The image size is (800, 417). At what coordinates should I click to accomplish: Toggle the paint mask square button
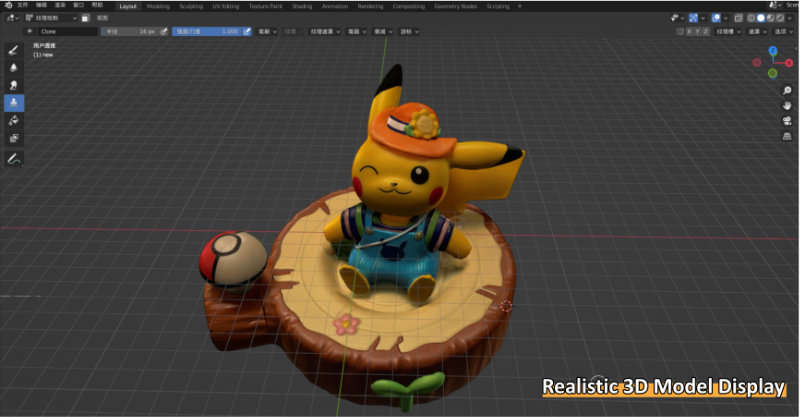86,18
